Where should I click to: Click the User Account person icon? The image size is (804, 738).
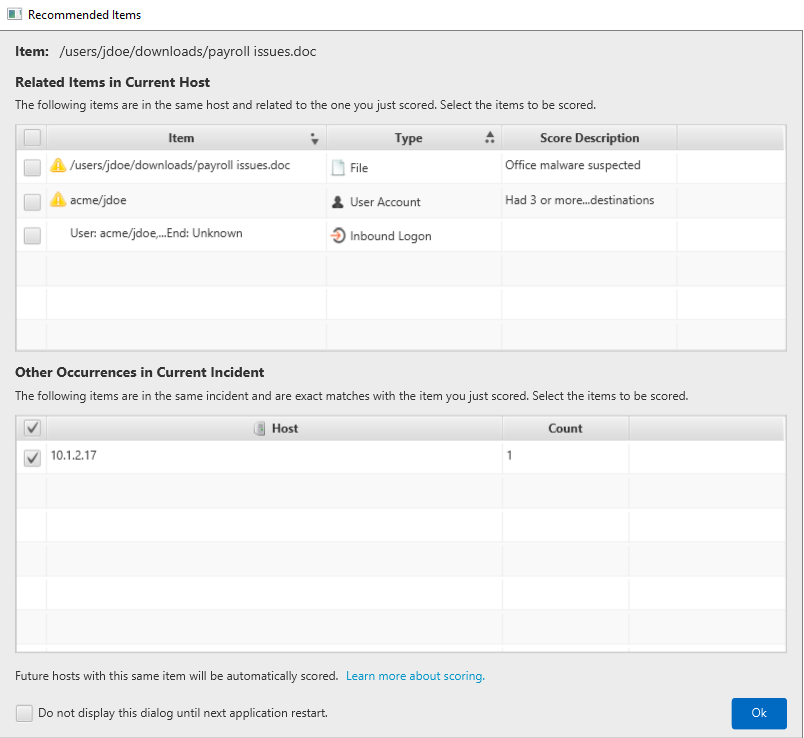point(338,202)
